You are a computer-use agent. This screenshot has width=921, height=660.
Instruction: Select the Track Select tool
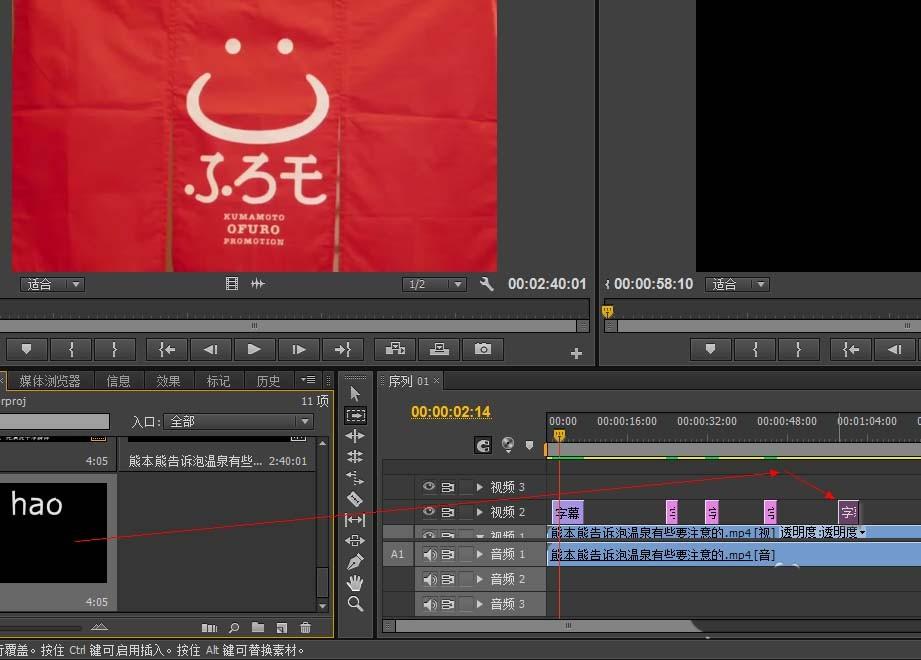coord(355,413)
